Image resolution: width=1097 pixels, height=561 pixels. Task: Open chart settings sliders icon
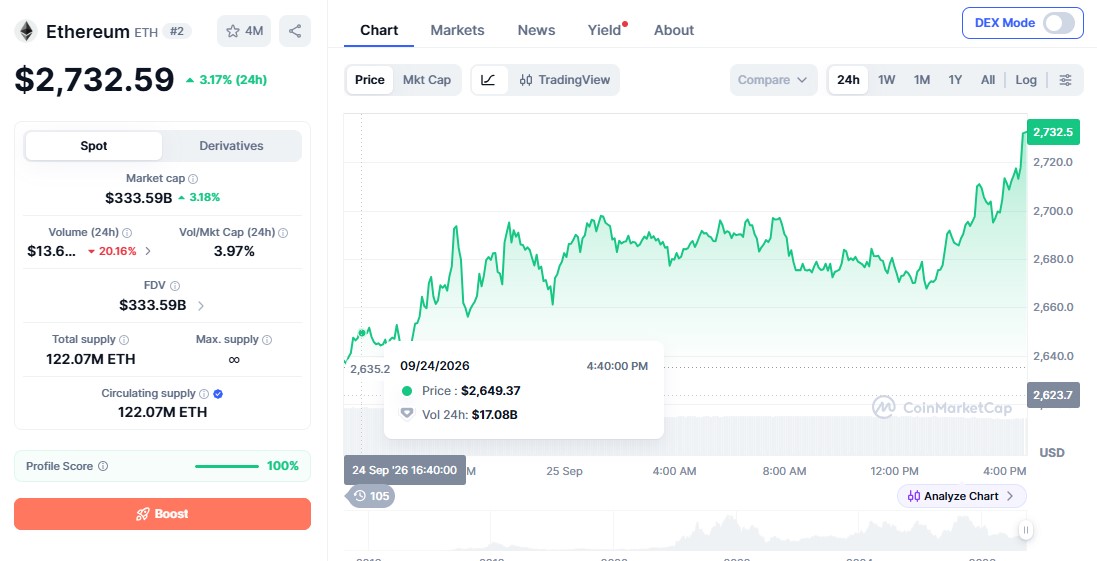(x=1066, y=80)
